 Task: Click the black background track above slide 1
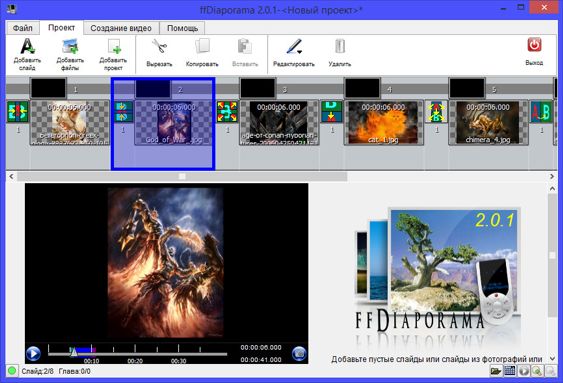pos(48,88)
